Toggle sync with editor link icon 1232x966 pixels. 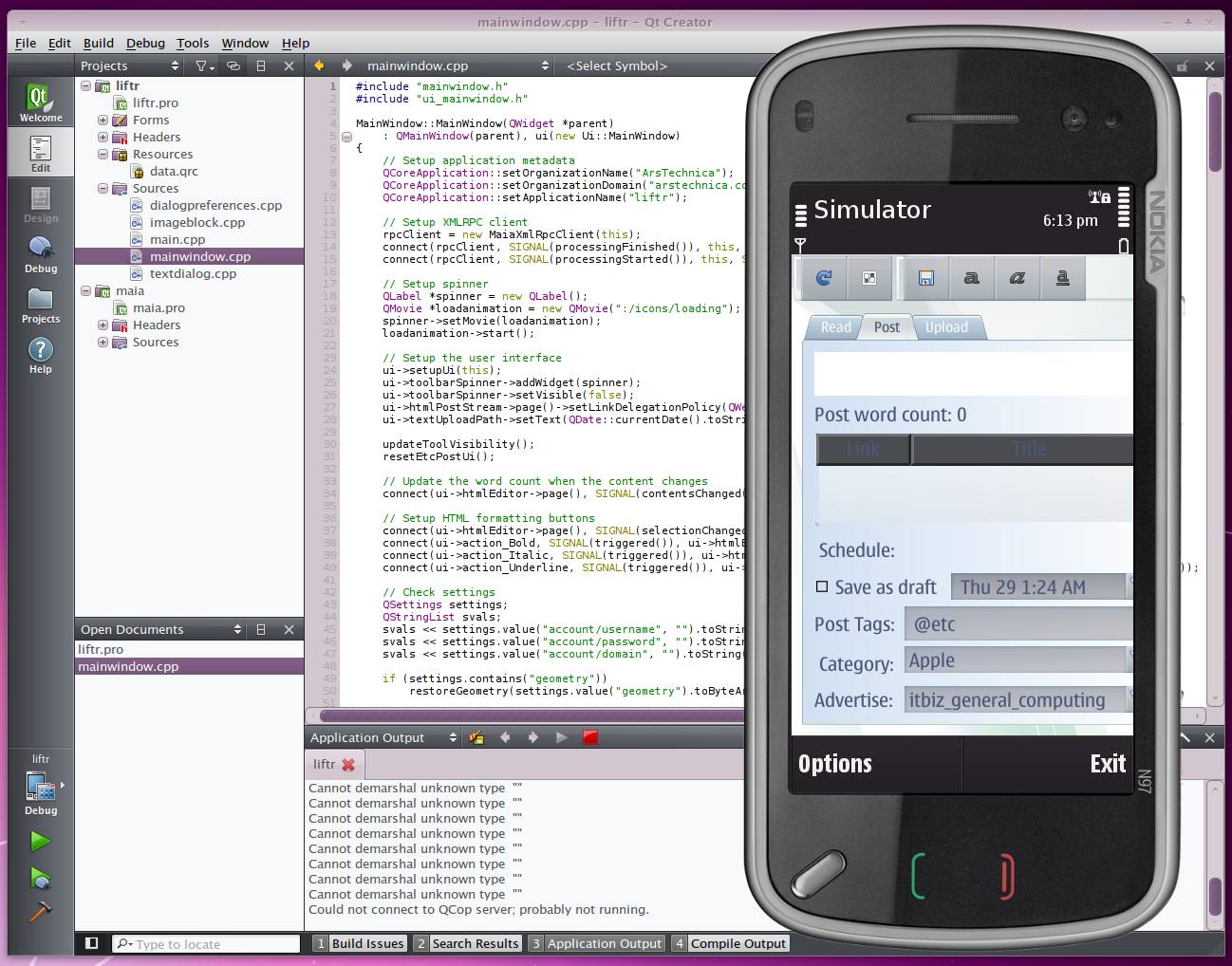coord(233,65)
